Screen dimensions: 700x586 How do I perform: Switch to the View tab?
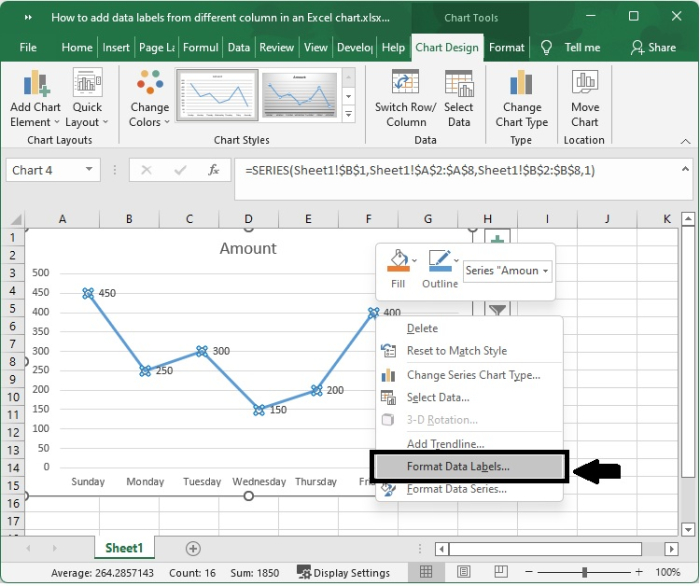[316, 47]
